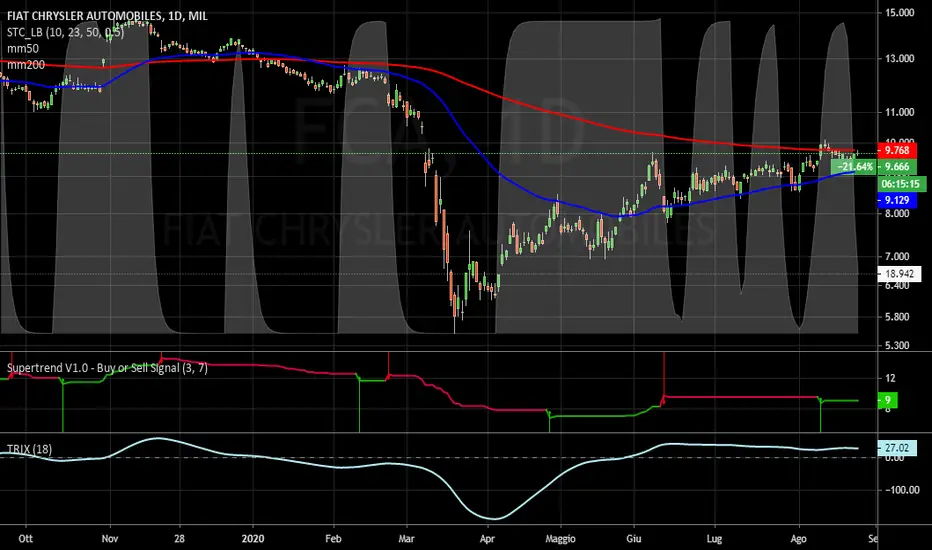This screenshot has height=550, width=932.
Task: Click the Maggio date label on time axis
Action: 561,539
